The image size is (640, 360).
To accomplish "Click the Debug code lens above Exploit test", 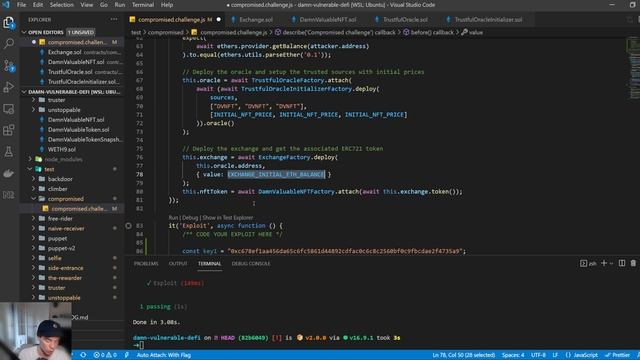I will [190, 218].
